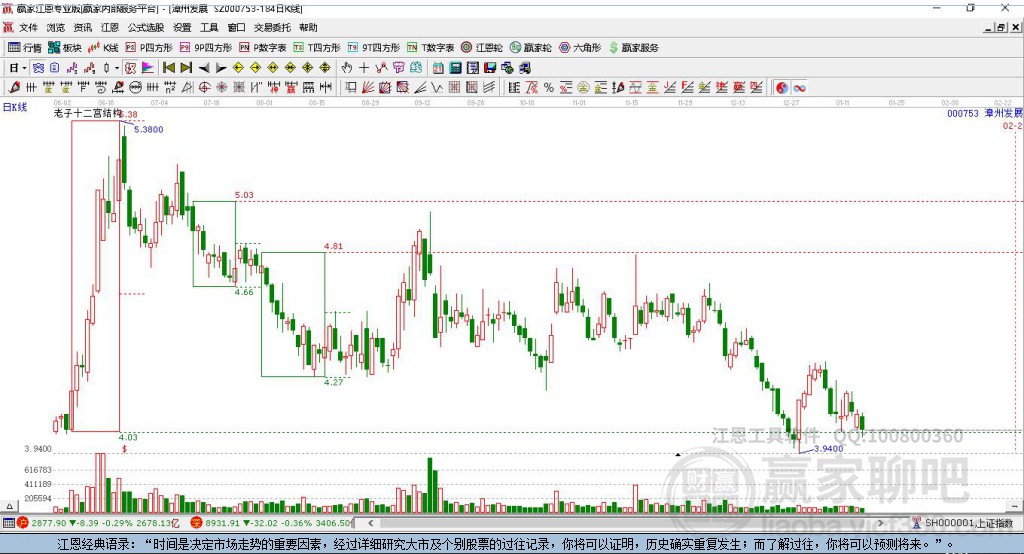Open the P数字表 tool

click(263, 48)
